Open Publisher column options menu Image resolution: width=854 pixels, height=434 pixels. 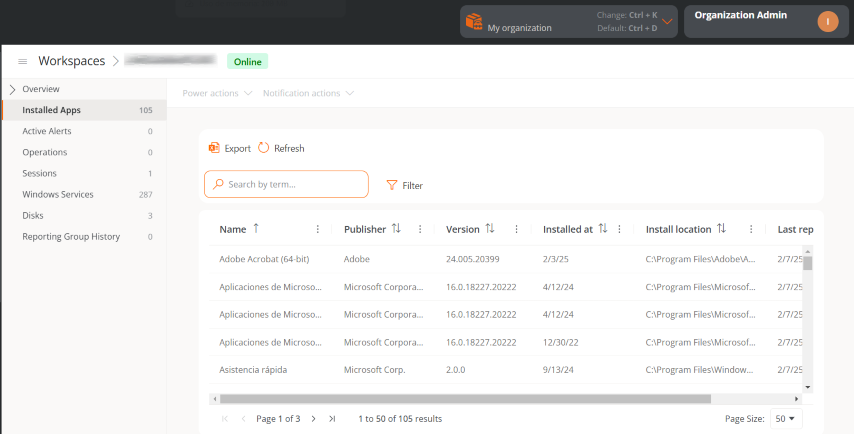pyautogui.click(x=420, y=229)
